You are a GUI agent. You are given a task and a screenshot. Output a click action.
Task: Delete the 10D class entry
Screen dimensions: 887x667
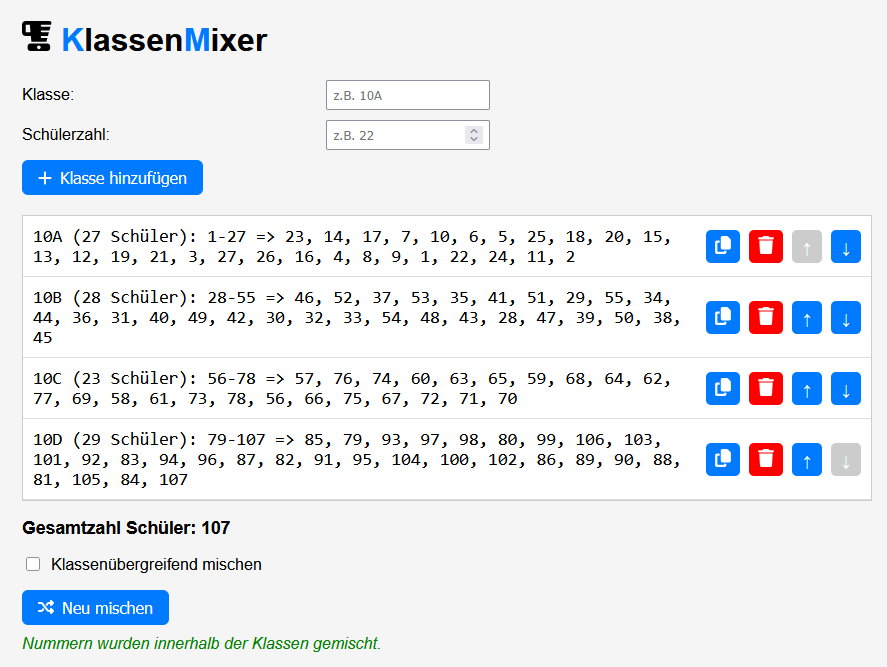[765, 459]
